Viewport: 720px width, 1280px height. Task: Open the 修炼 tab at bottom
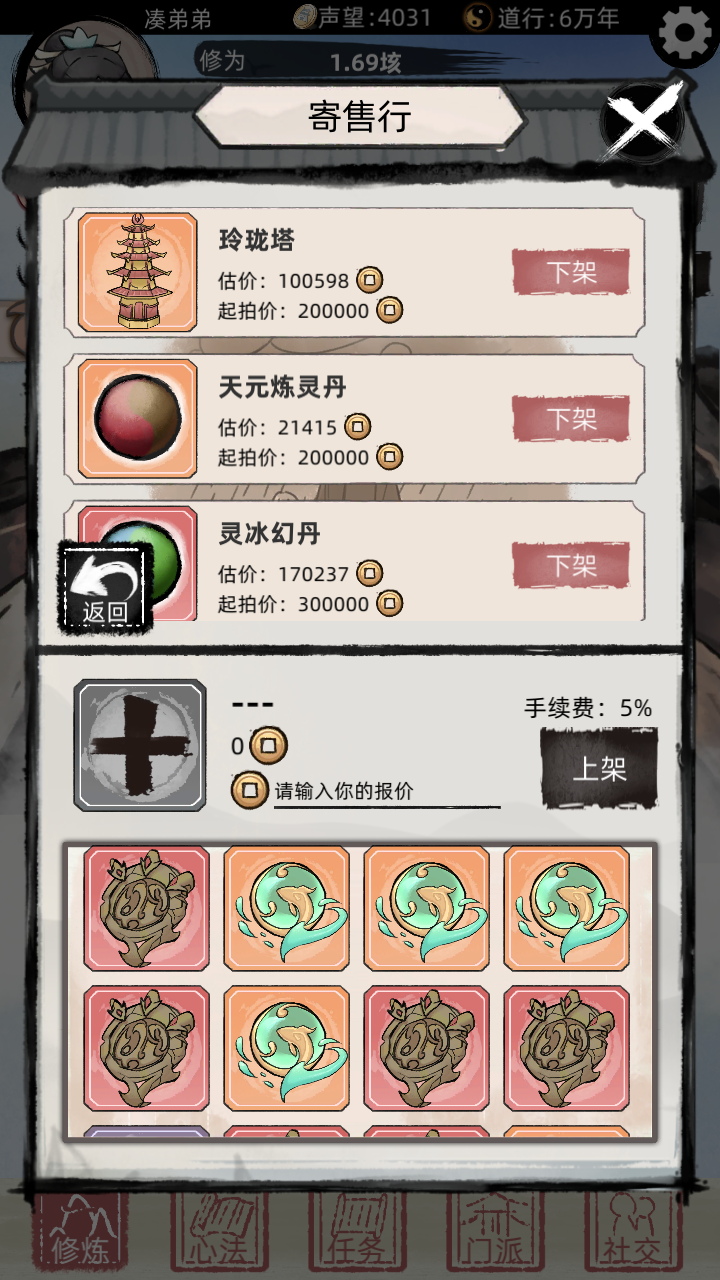coord(81,1232)
